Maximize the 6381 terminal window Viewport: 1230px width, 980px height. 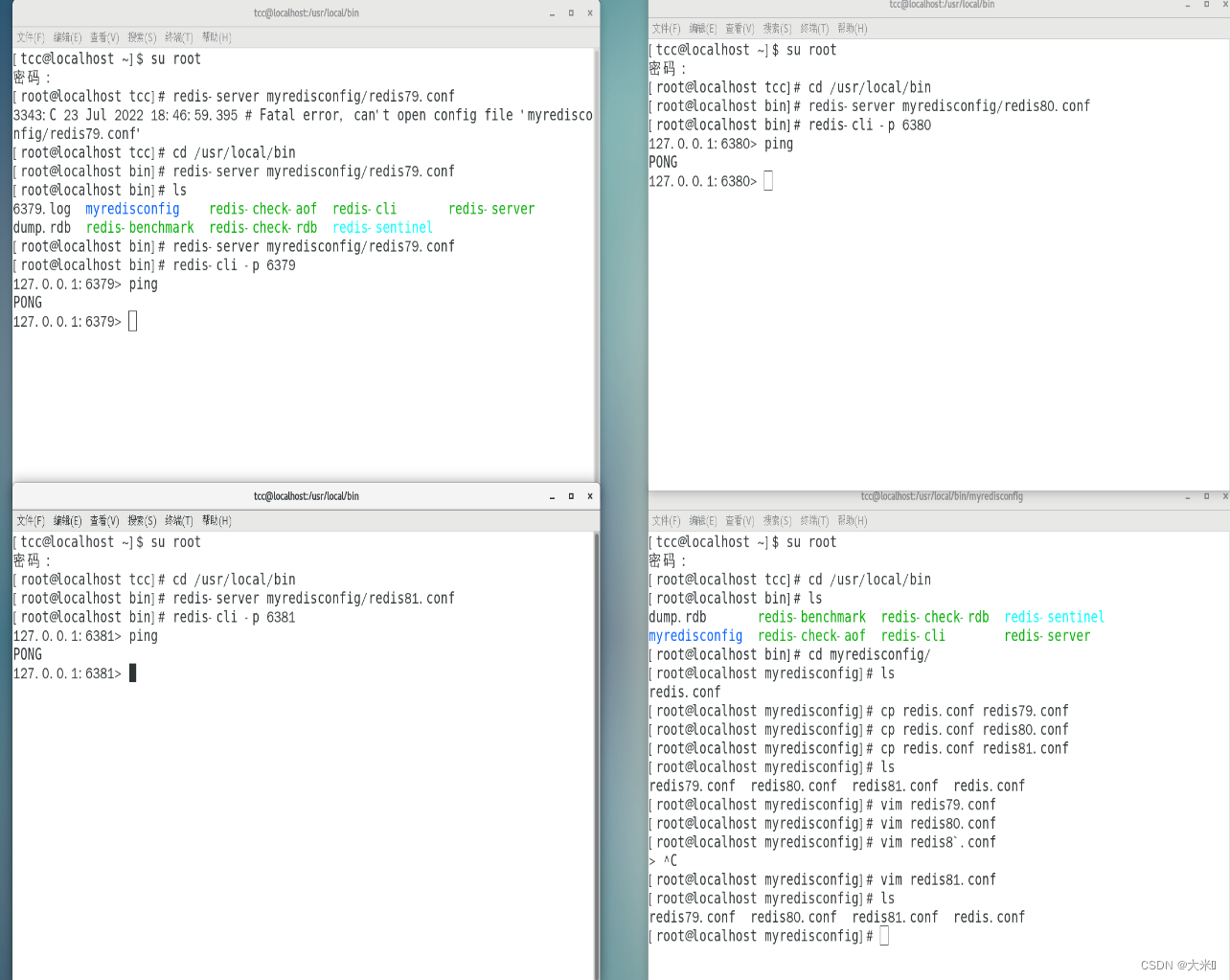tap(571, 496)
